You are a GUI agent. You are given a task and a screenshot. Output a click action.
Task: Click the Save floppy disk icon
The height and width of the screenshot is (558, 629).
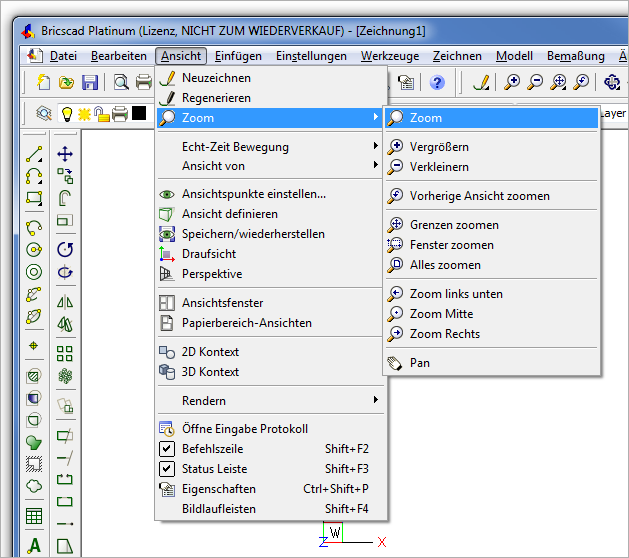(90, 83)
